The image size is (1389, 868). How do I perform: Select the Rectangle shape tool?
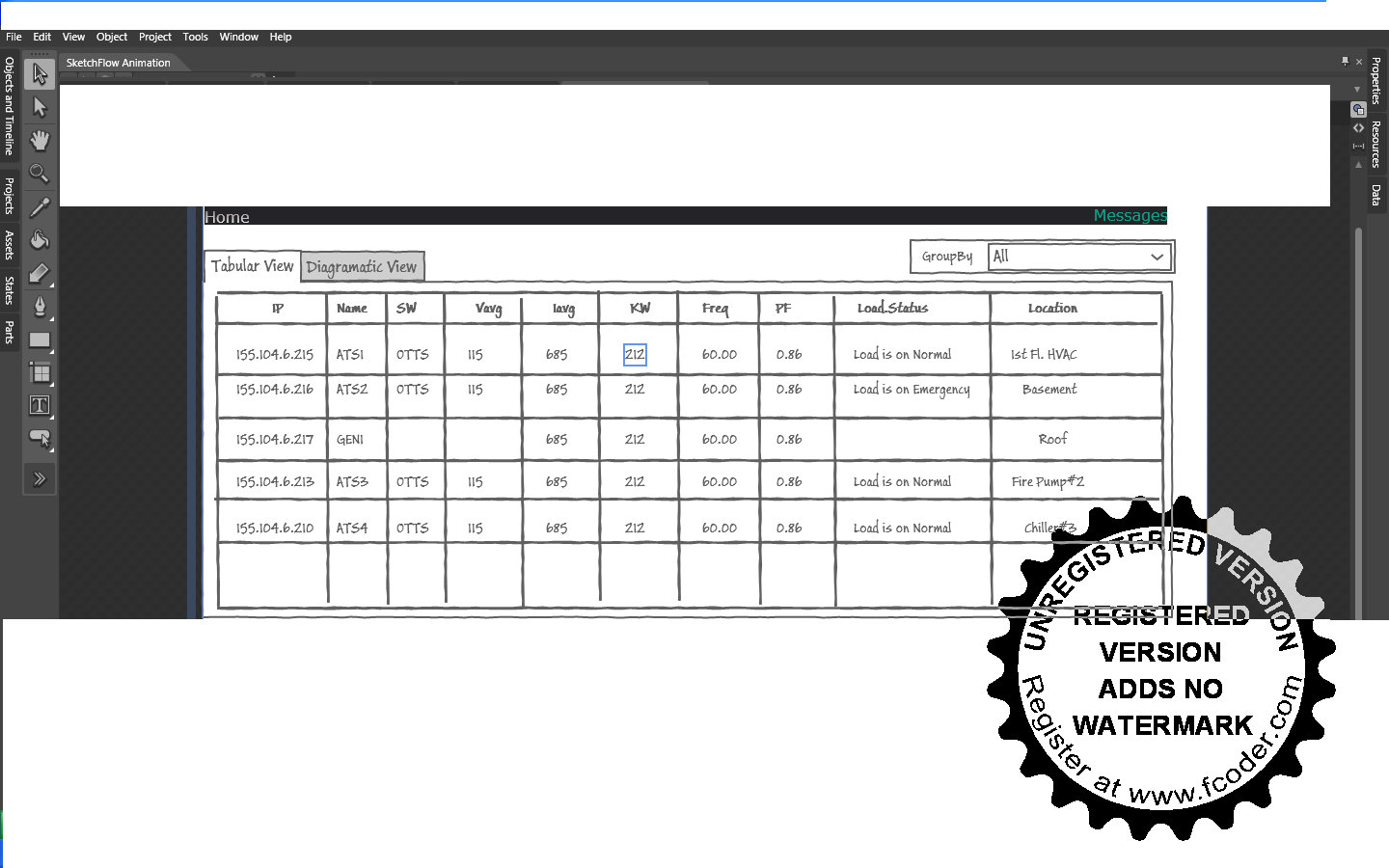[x=40, y=339]
